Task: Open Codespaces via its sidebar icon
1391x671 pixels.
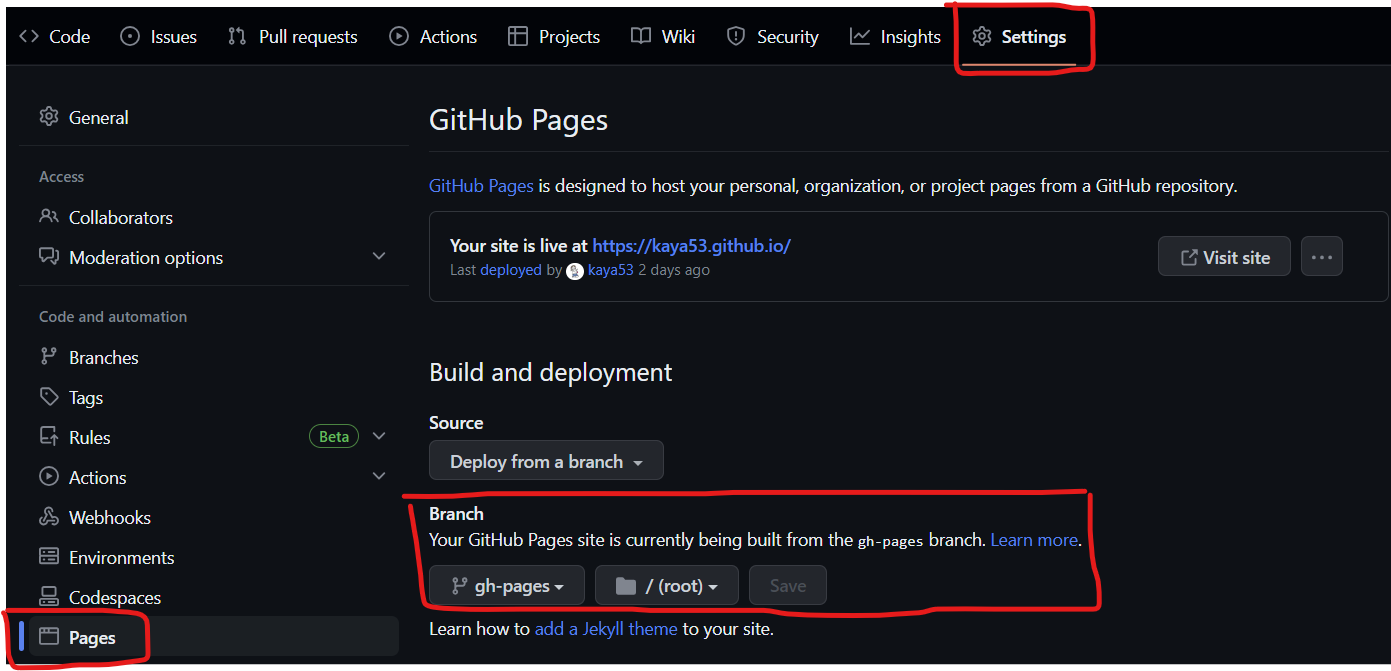Action: pos(49,597)
